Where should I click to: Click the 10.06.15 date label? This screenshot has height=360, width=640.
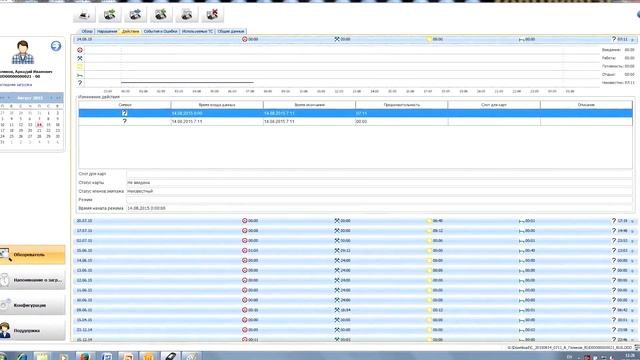(x=84, y=300)
